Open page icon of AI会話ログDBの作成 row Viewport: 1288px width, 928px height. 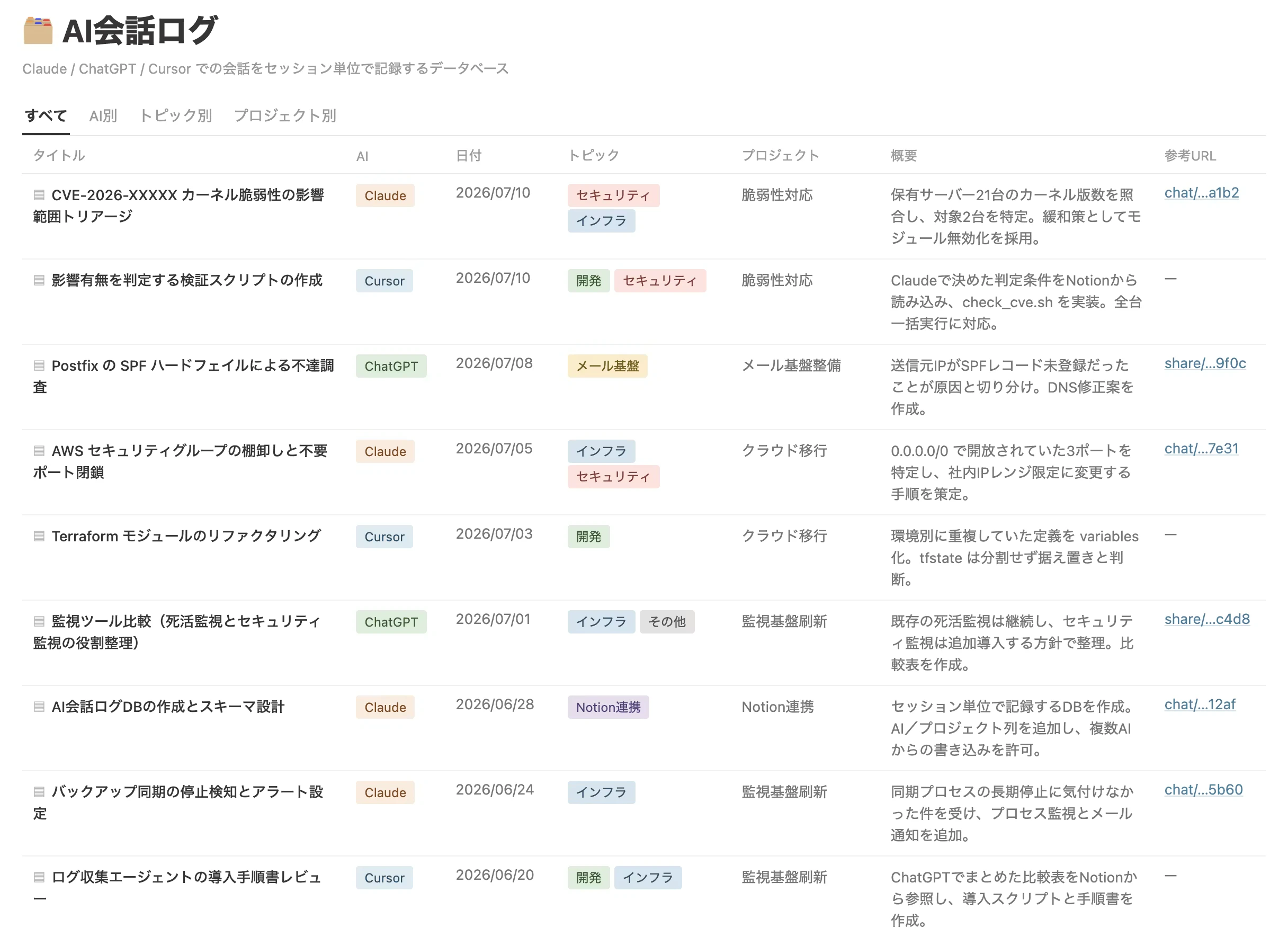click(x=39, y=707)
